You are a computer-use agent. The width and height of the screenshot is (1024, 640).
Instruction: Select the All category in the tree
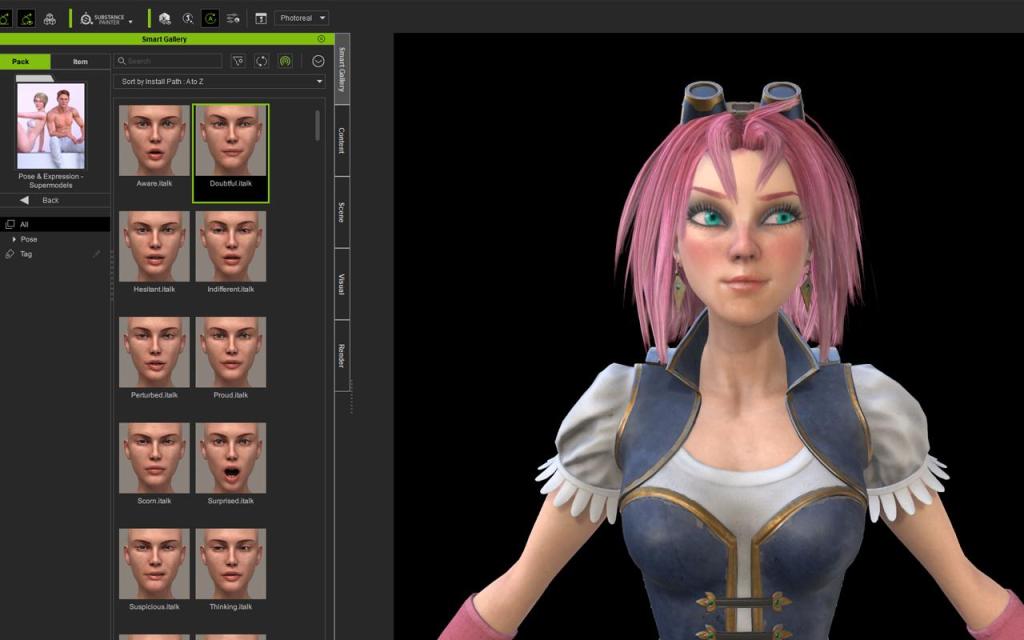click(25, 225)
